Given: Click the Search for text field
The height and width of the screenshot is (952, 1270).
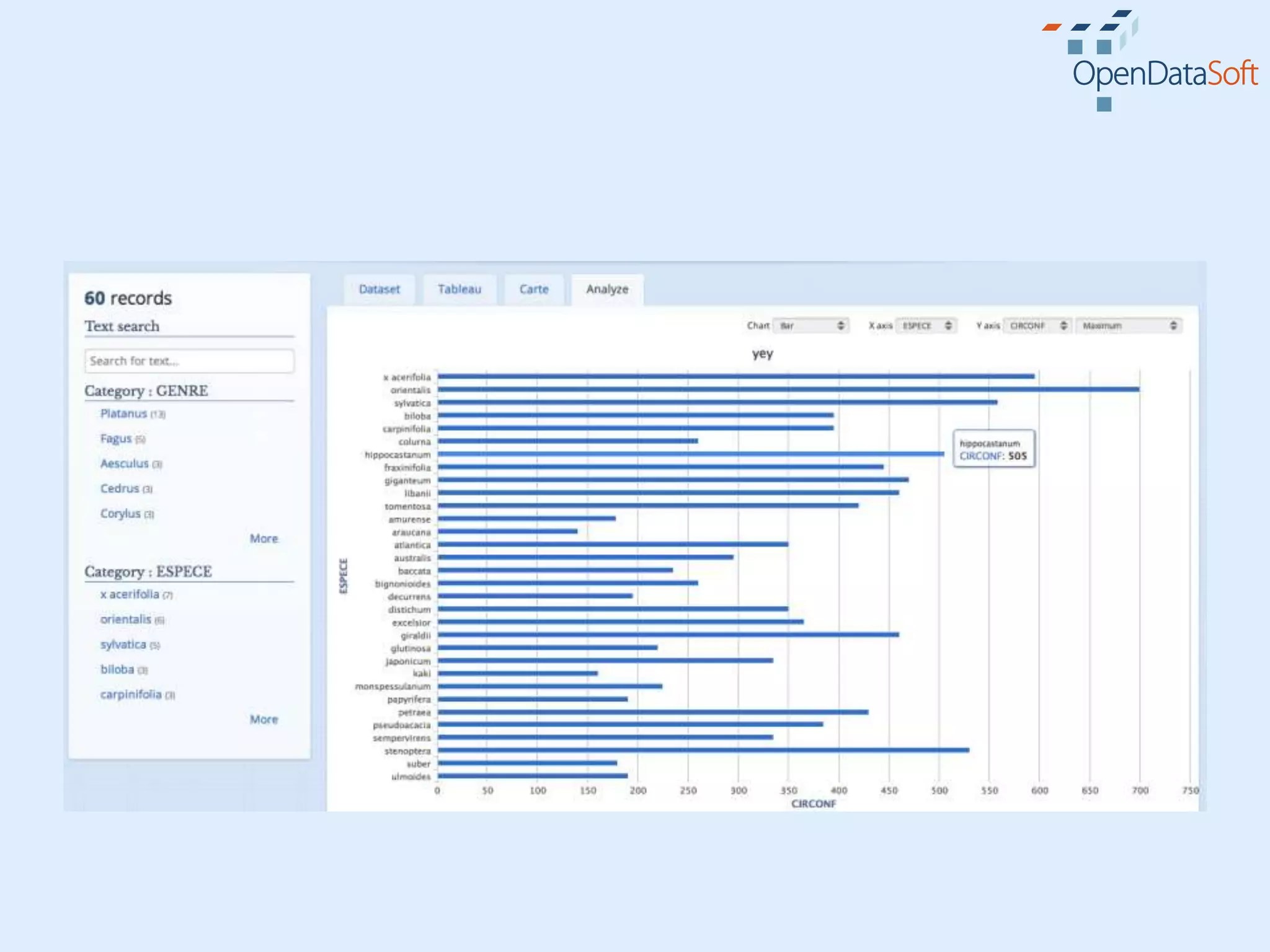Looking at the screenshot, I should (189, 361).
